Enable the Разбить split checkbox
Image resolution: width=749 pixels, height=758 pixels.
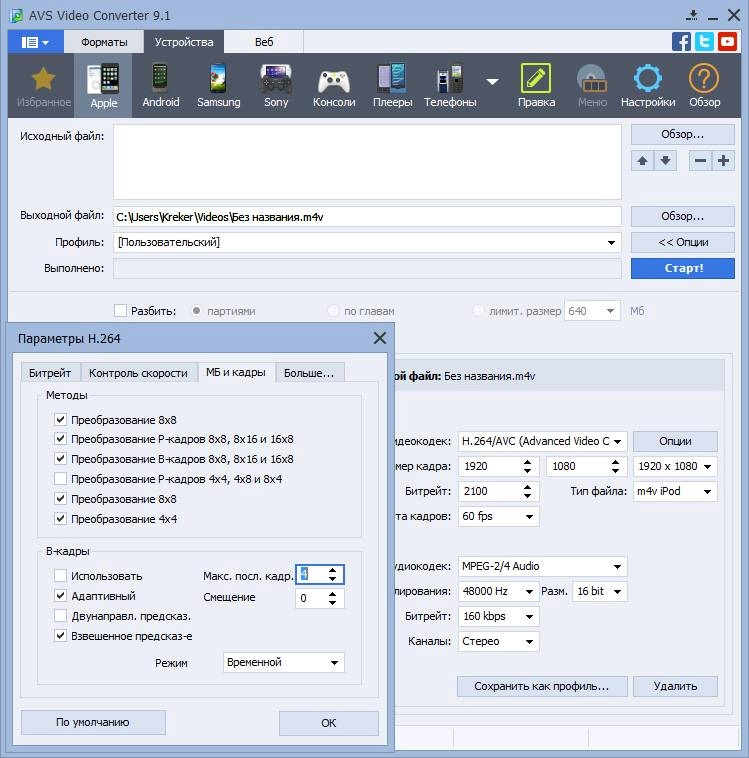click(120, 310)
